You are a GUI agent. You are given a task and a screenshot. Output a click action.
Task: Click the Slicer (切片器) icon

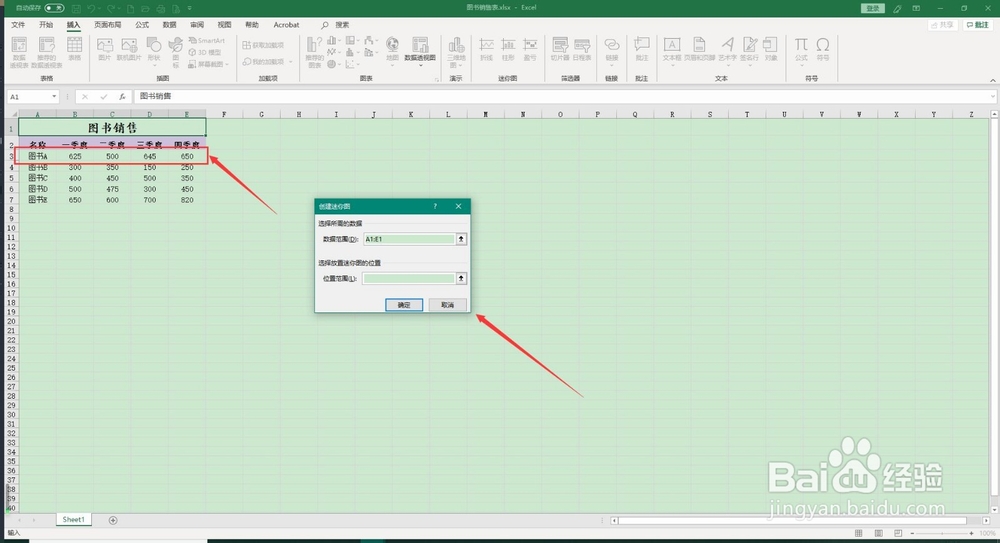(x=560, y=49)
